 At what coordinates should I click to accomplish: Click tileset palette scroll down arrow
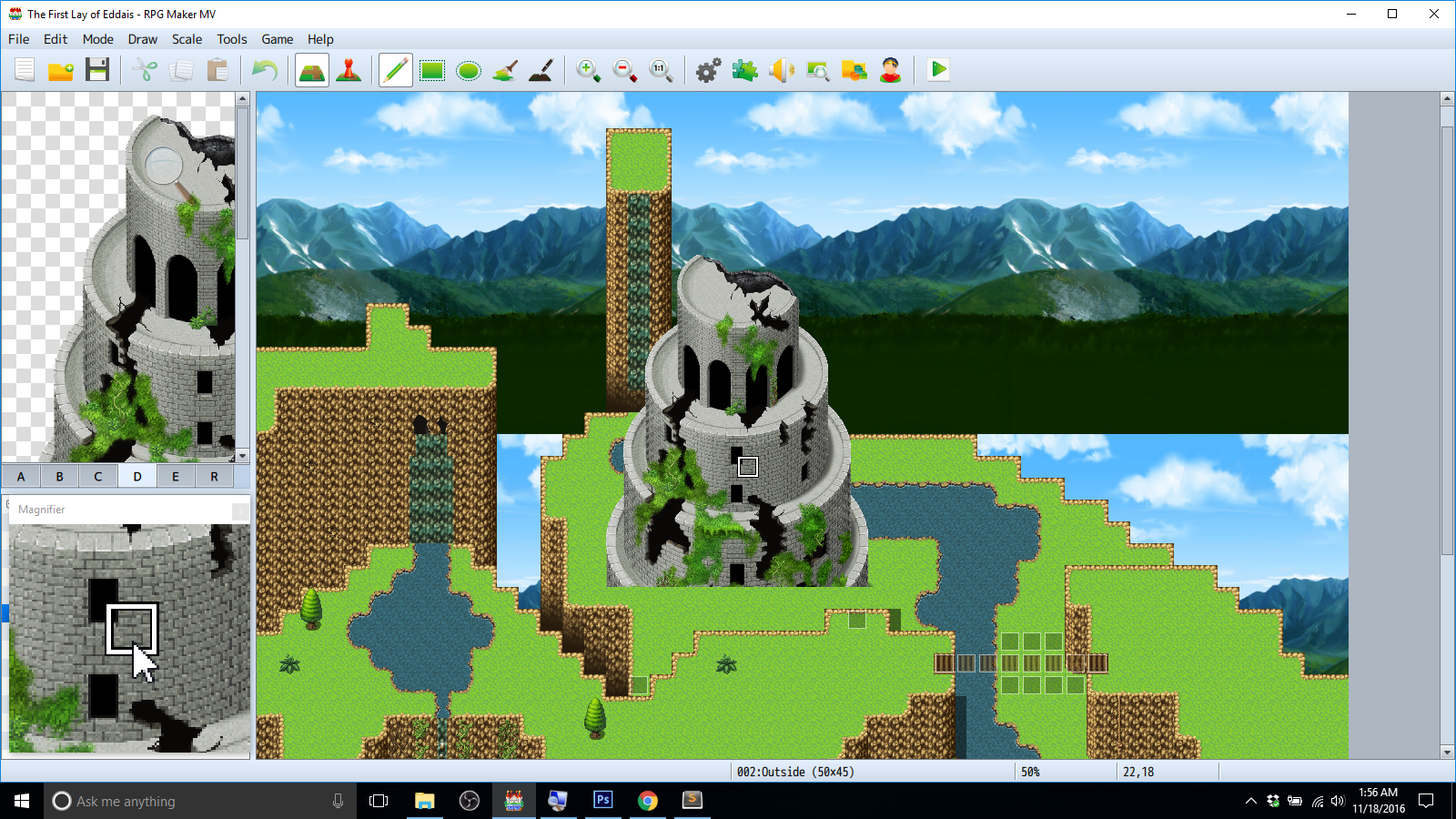(243, 455)
